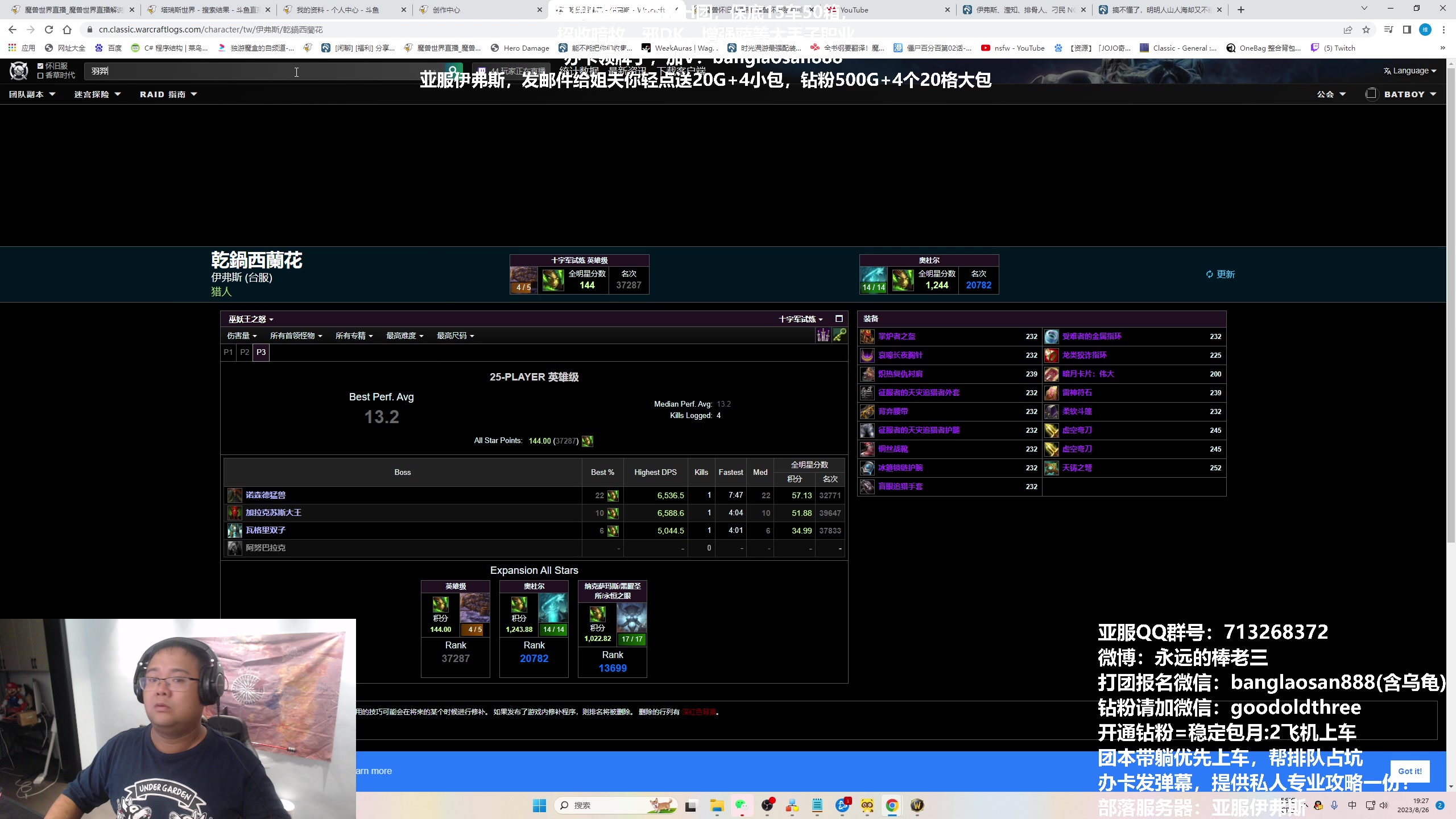Click the 更新 update link
1456x819 pixels.
pos(1221,275)
